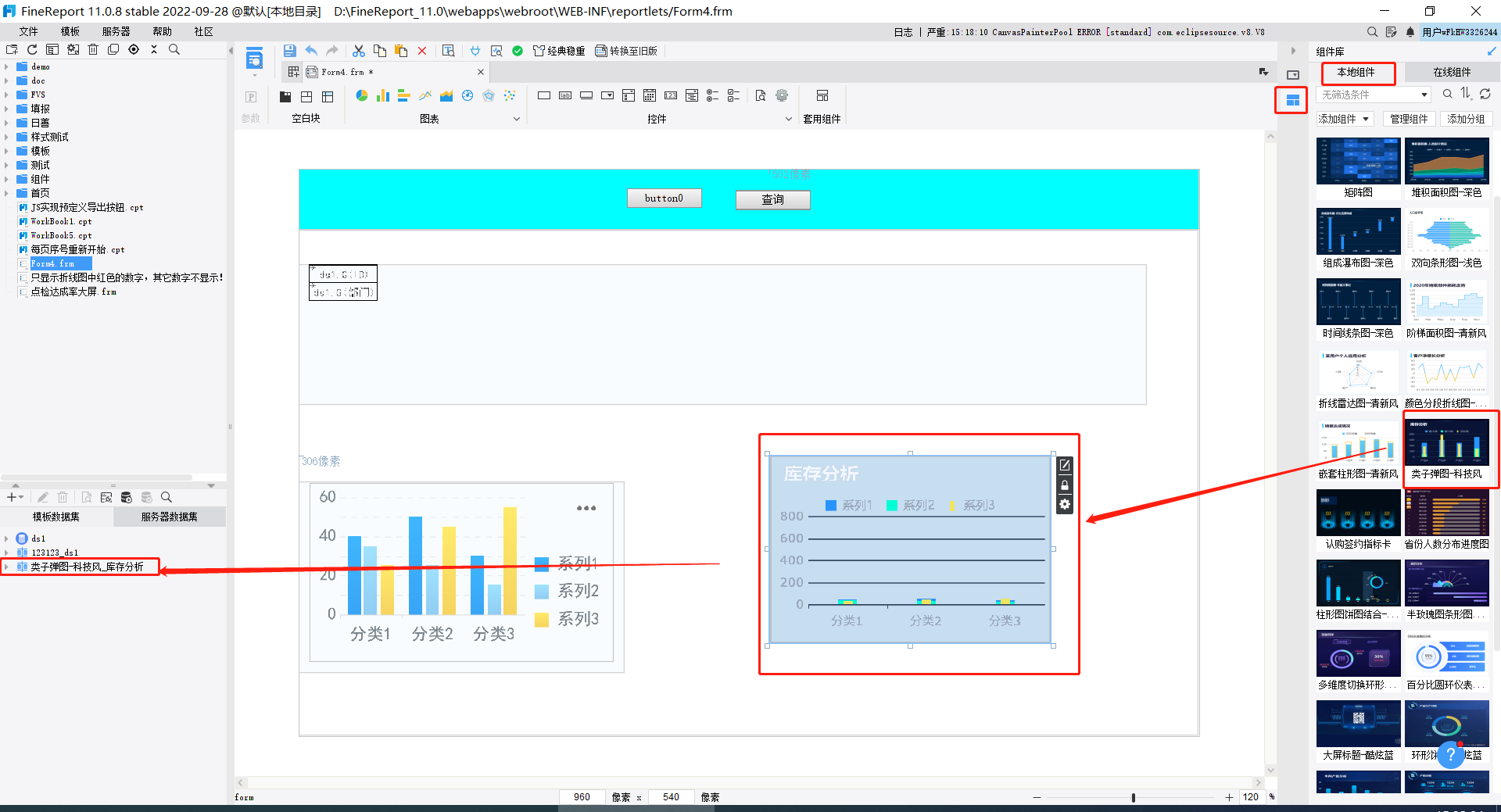
Task: Open the 无筛选条件 filter dropdown
Action: 1374,95
